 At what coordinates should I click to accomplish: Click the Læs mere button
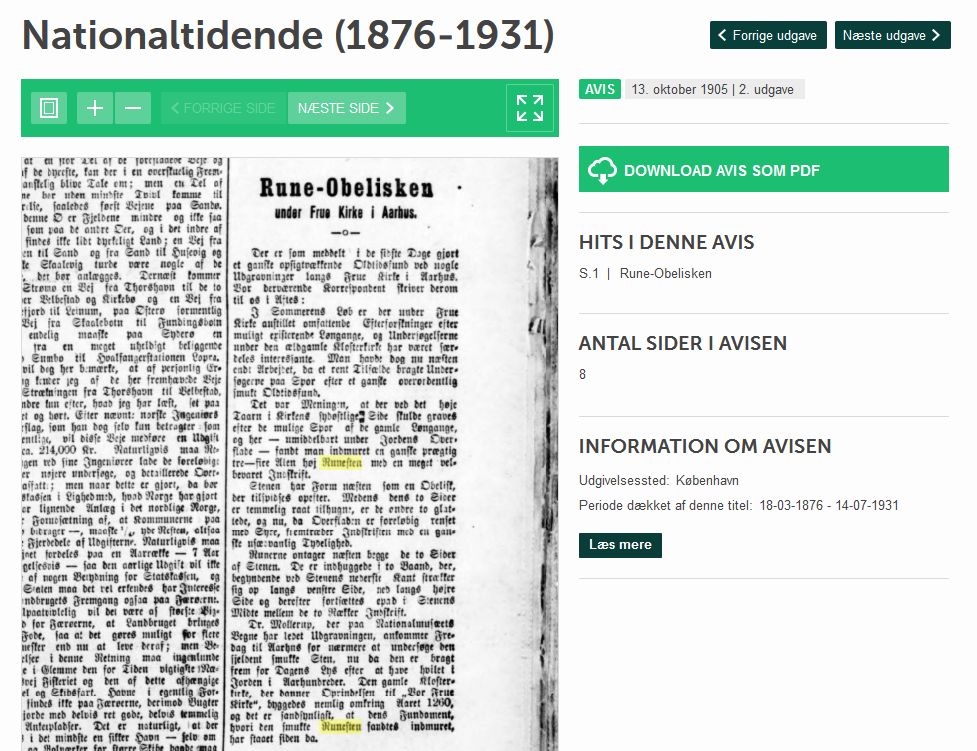(x=619, y=545)
